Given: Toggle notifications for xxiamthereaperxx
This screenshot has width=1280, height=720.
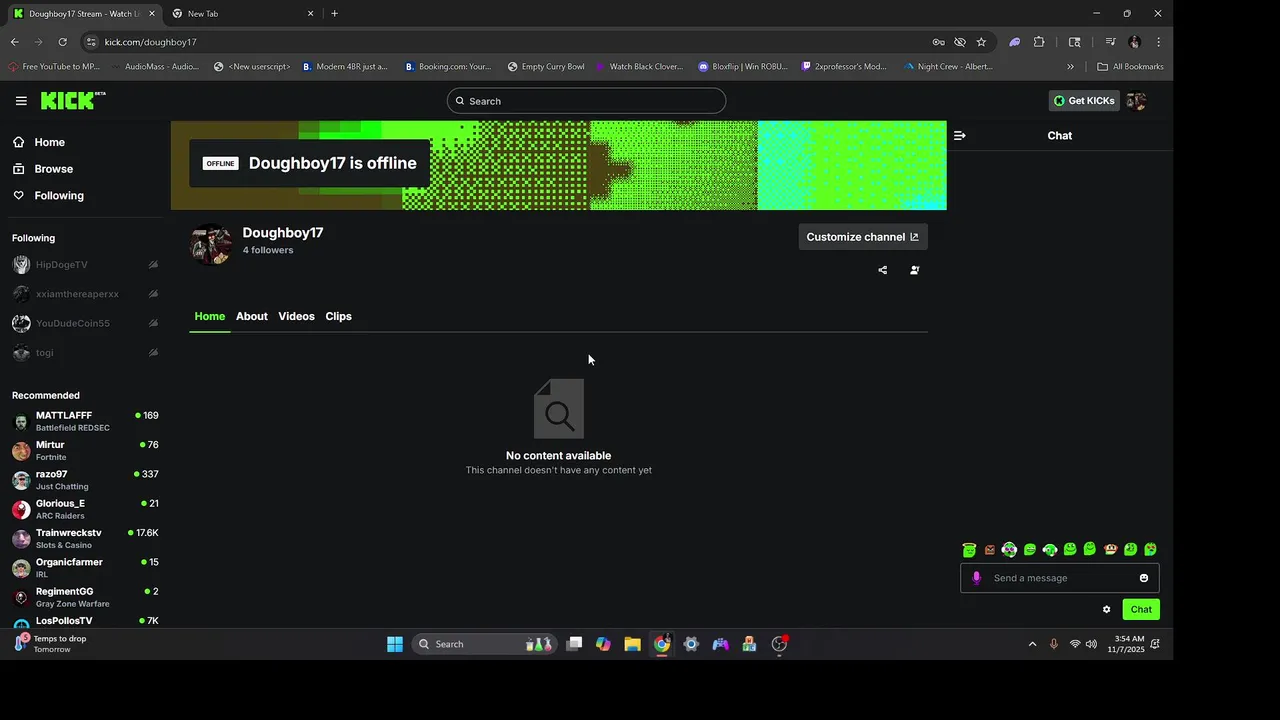Looking at the screenshot, I should click(153, 294).
